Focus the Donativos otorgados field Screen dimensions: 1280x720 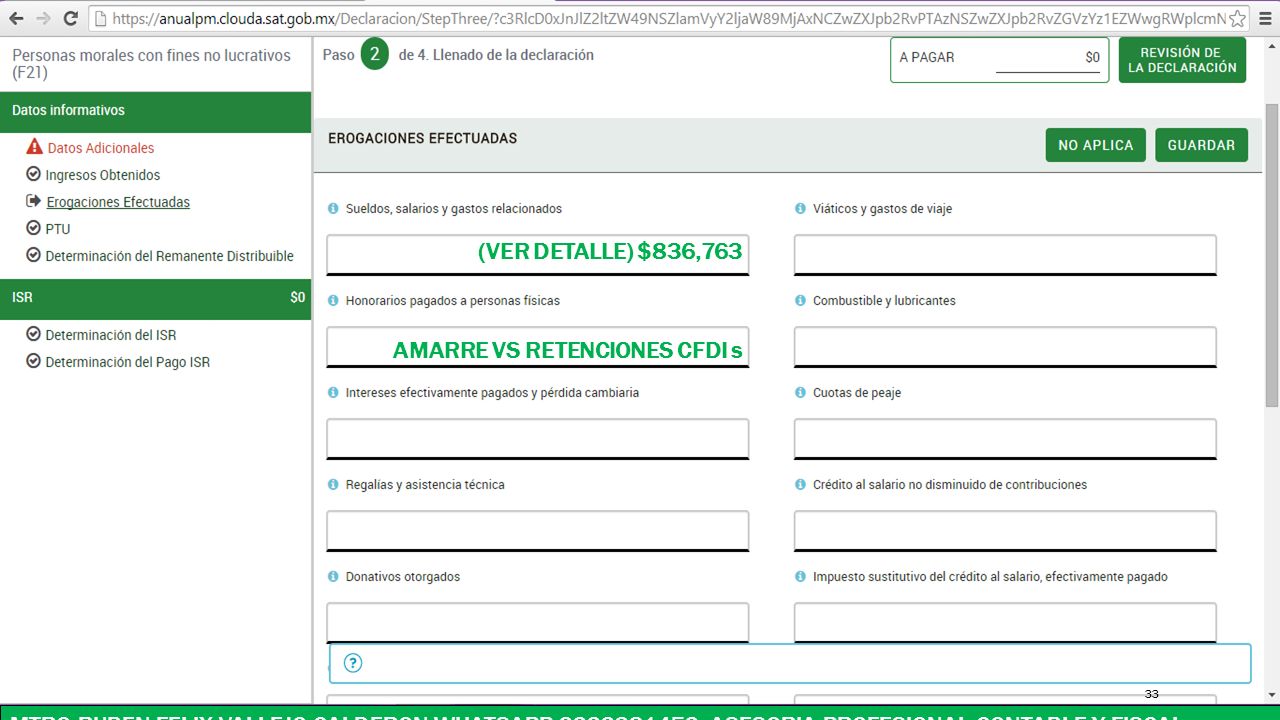point(537,622)
